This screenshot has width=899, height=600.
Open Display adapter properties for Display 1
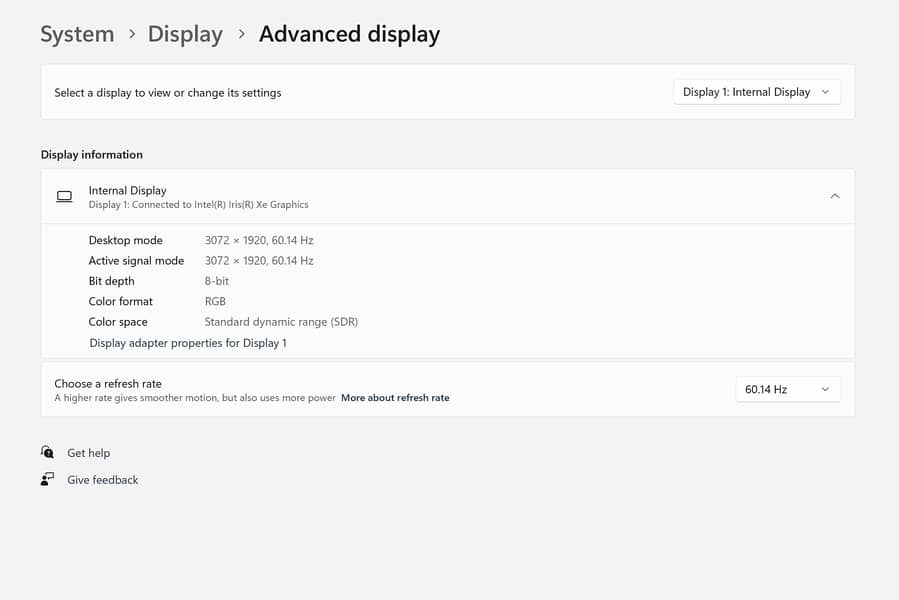pyautogui.click(x=188, y=343)
